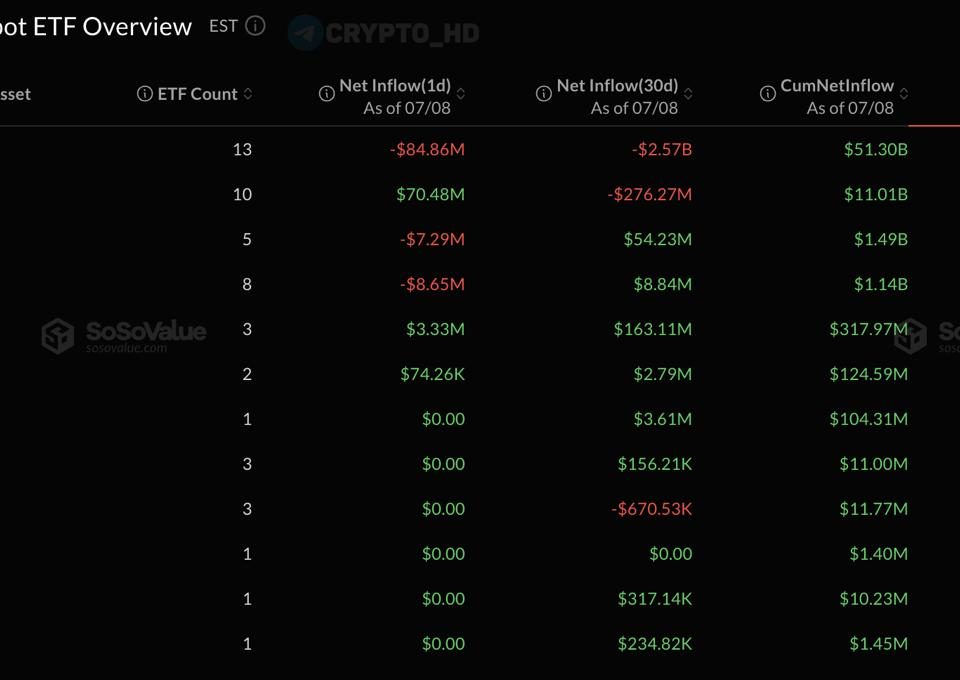Click the sosovalue.com watermark link

[x=126, y=348]
